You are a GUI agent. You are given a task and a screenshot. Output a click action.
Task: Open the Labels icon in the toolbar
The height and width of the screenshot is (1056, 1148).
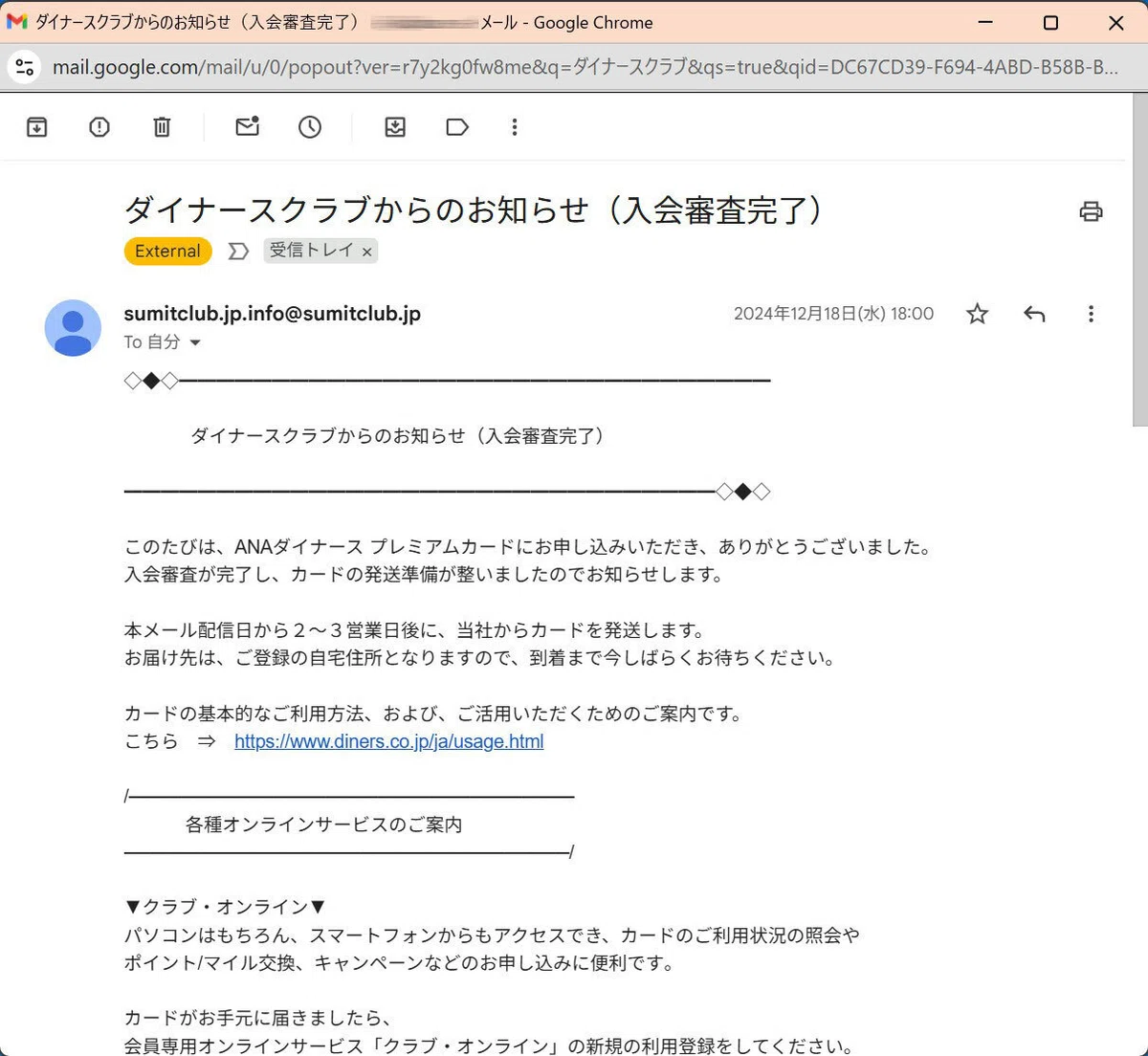457,126
